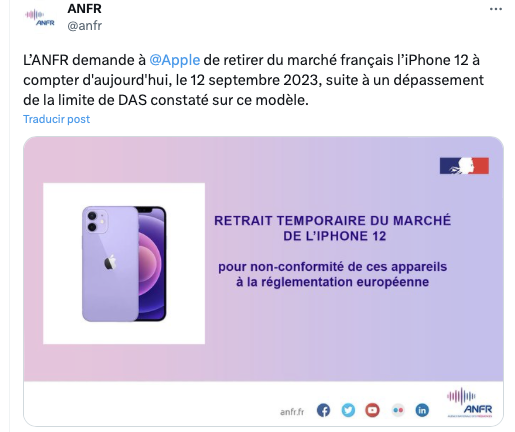Click the LinkedIn icon in banner footer
The width and height of the screenshot is (515, 432).
tap(422, 410)
